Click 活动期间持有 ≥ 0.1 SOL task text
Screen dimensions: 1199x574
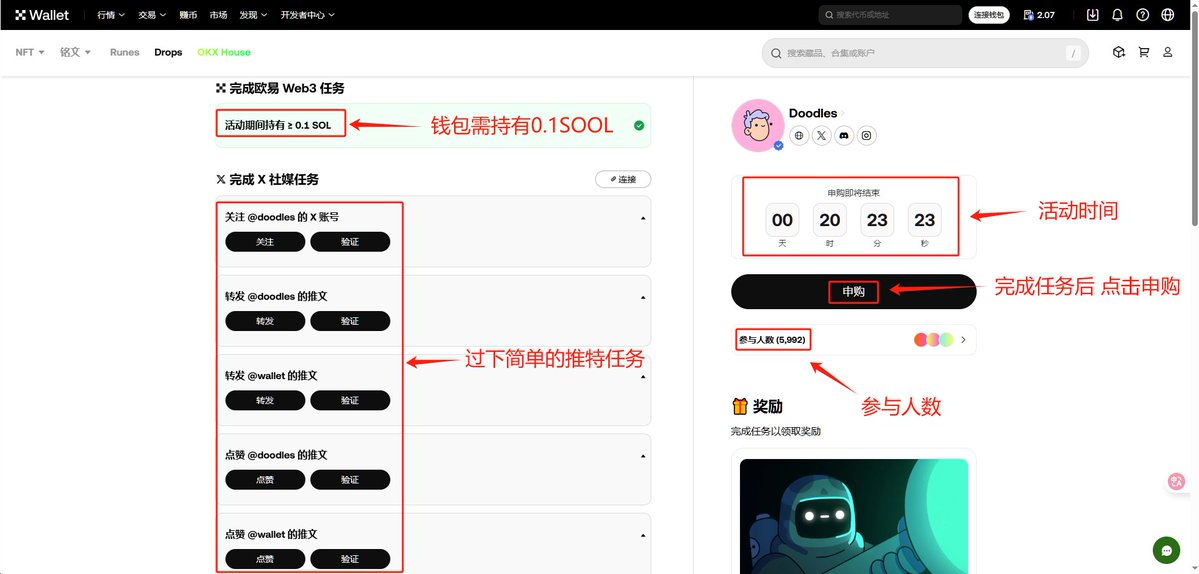[278, 125]
